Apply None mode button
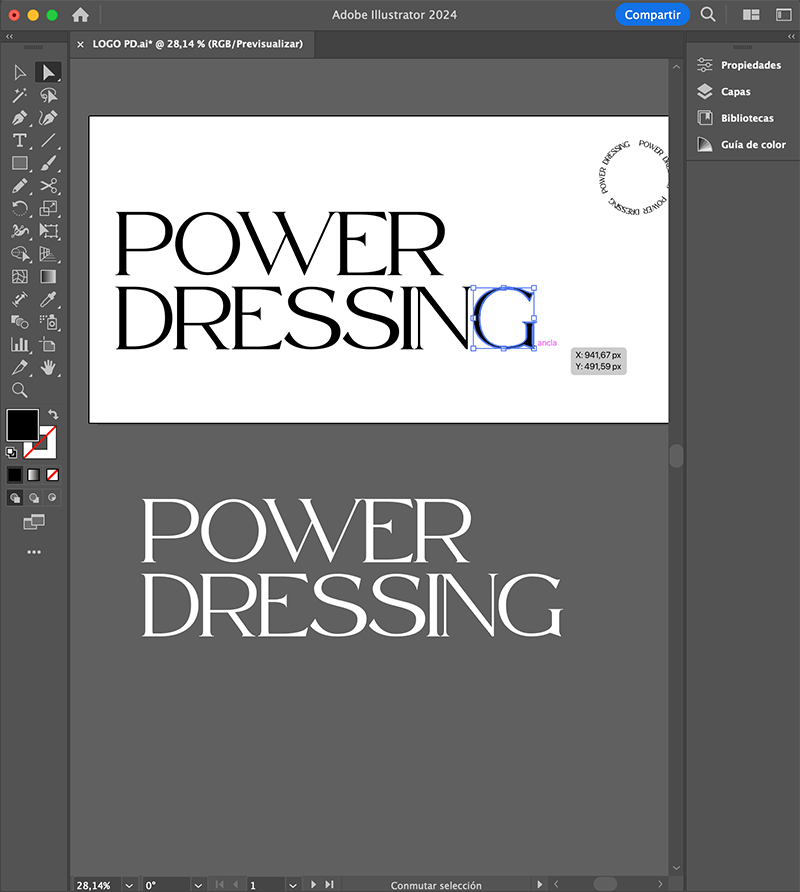Viewport: 800px width, 892px height. (x=52, y=474)
